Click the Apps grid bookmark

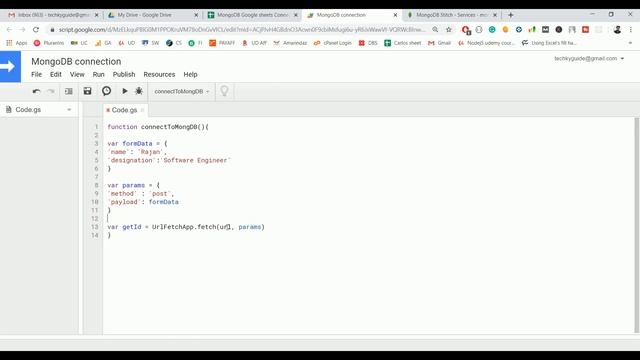pos(17,43)
